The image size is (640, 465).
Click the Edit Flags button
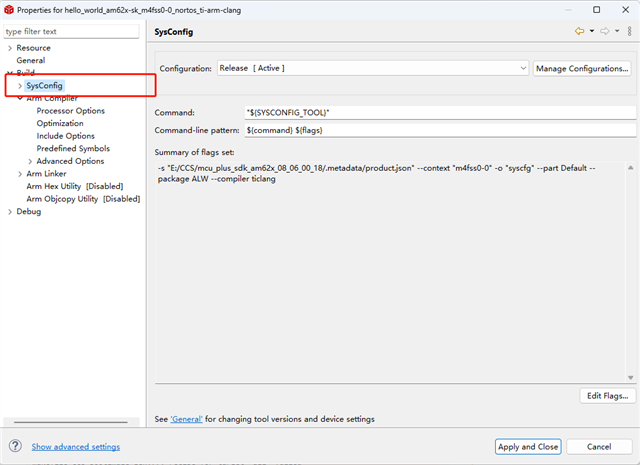point(607,396)
